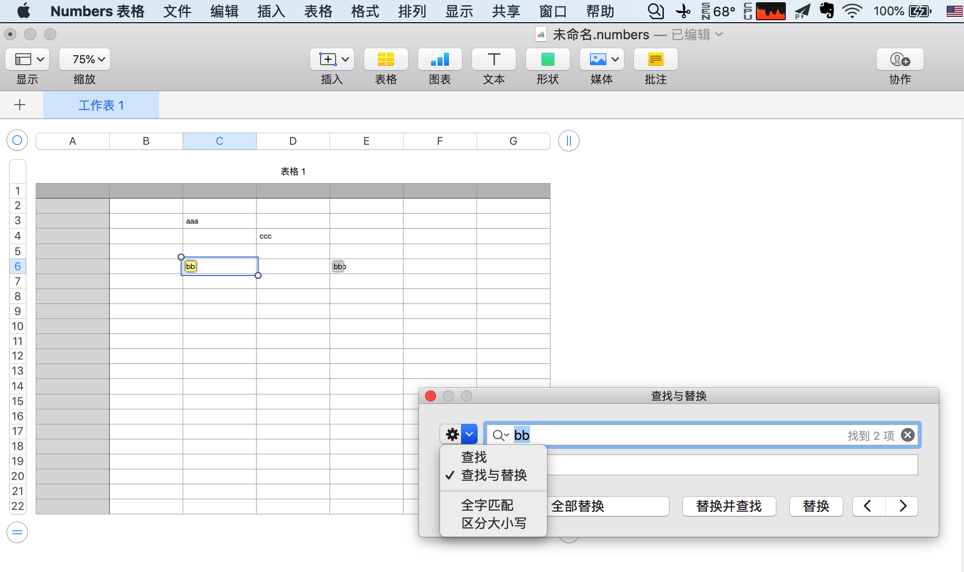This screenshot has width=964, height=572.
Task: Click the Shape (形状) toolbar icon
Action: click(547, 59)
